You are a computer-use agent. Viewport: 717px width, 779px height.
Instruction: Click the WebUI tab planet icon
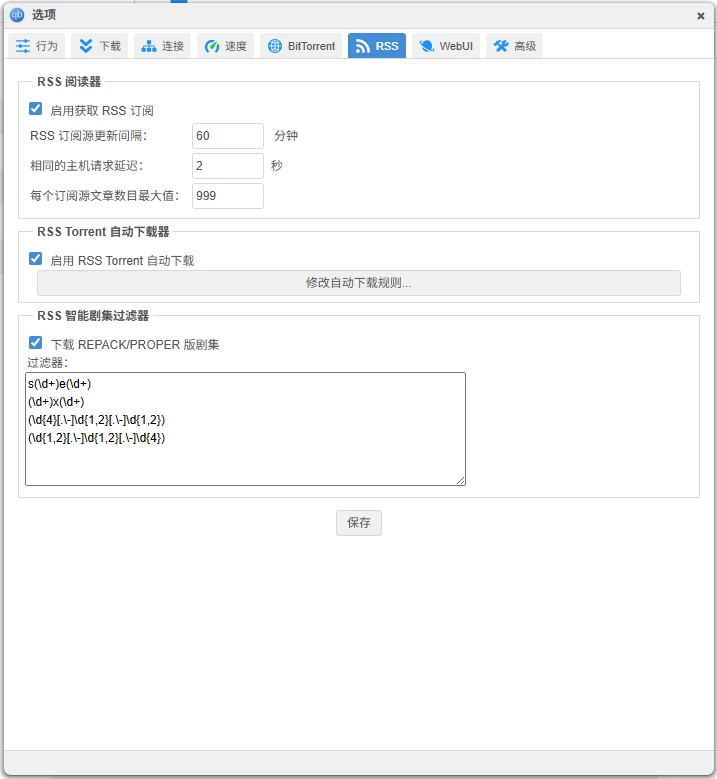(427, 46)
